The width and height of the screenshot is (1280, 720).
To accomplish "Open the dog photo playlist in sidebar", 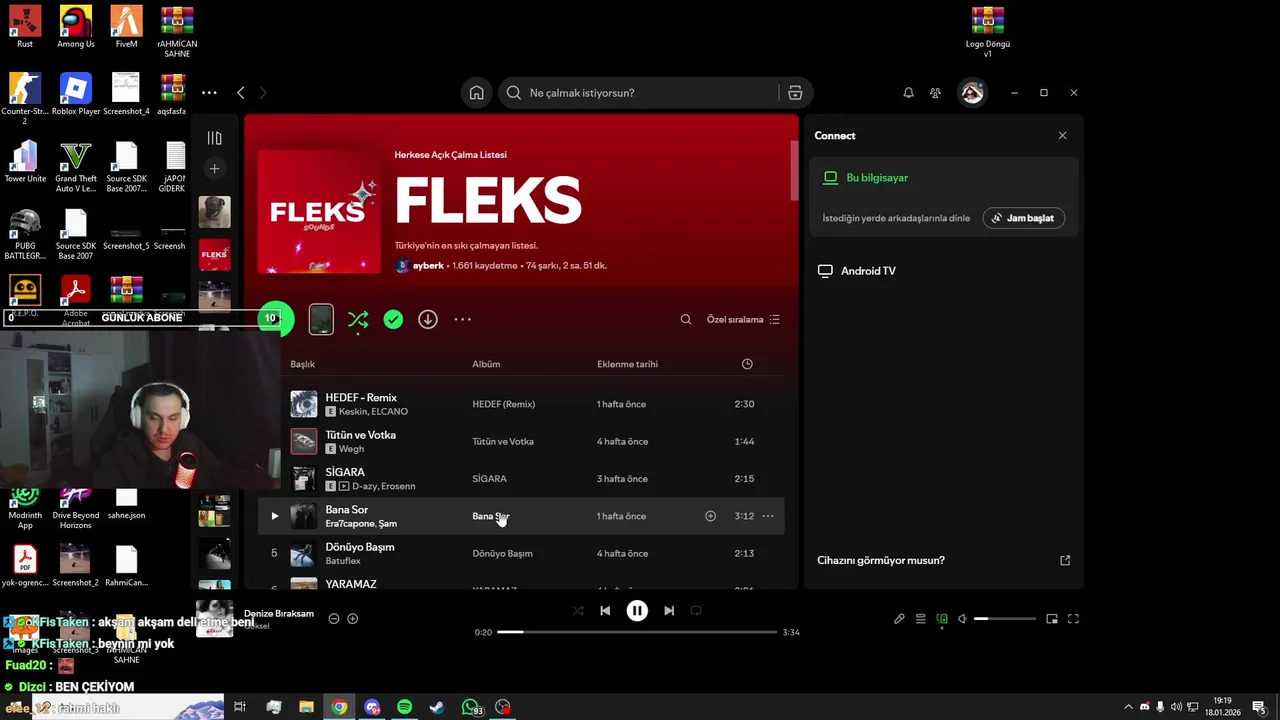I will point(214,211).
